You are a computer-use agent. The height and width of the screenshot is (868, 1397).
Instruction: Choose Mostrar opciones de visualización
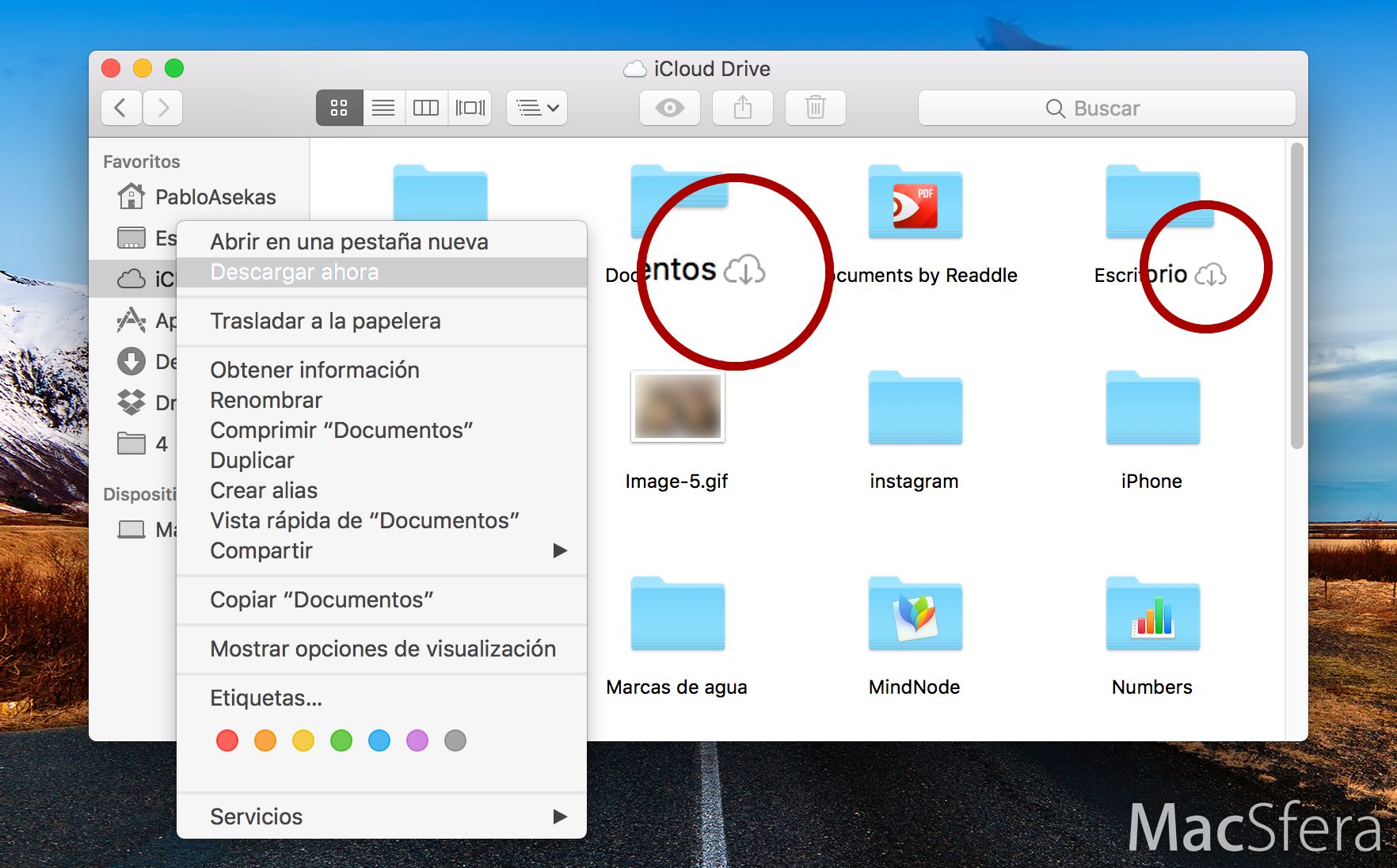point(382,649)
